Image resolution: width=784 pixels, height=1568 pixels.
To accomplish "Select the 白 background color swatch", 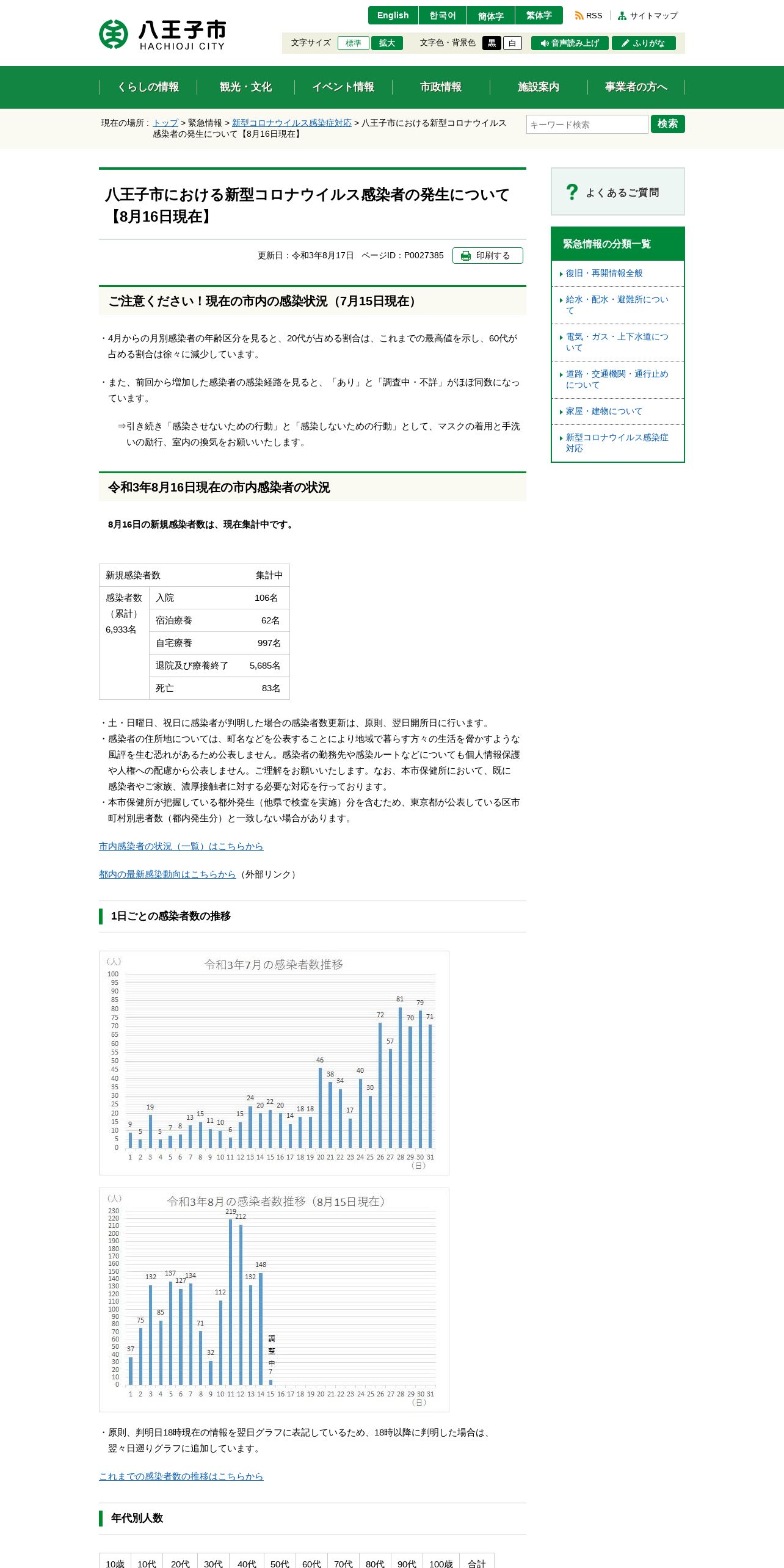I will [512, 43].
